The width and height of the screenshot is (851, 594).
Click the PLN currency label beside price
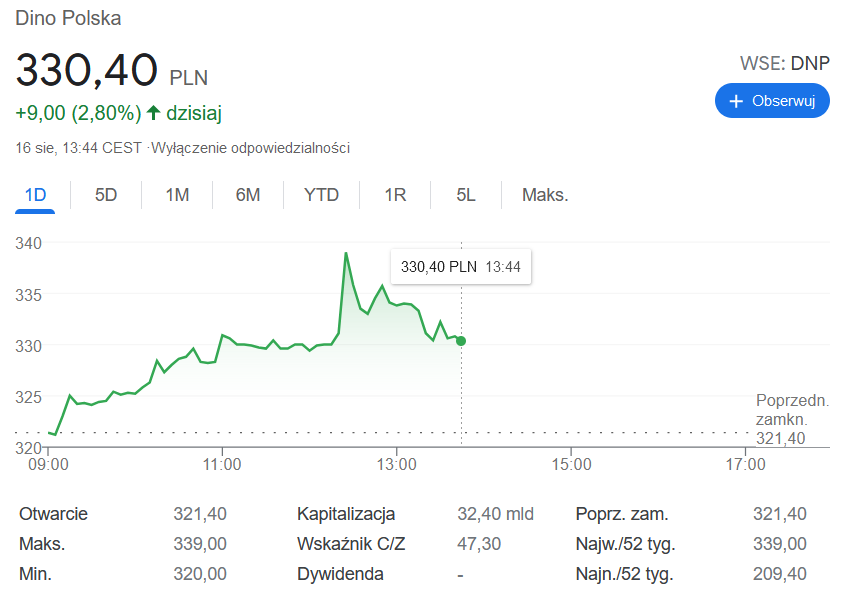coord(188,78)
